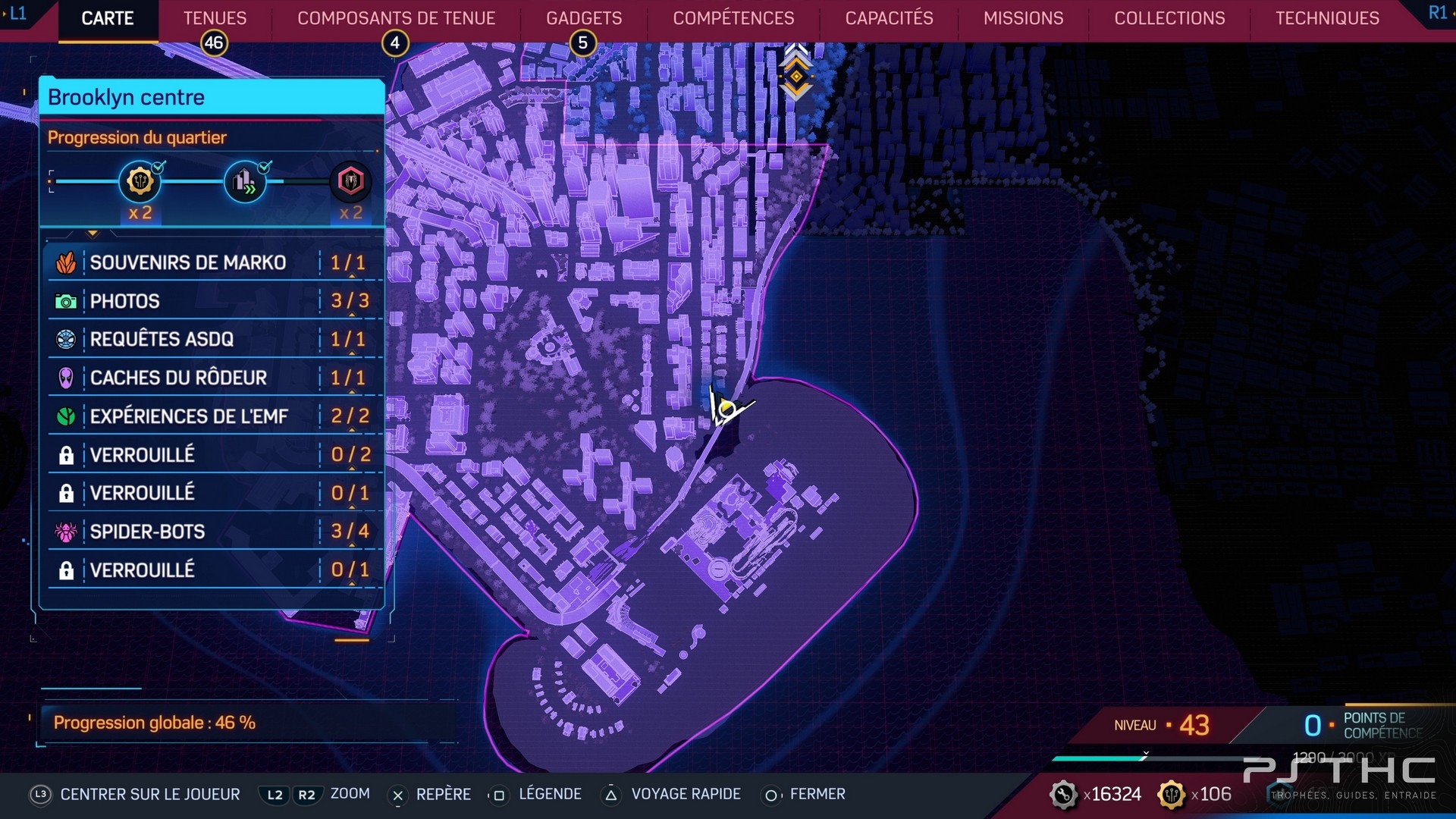This screenshot has height=819, width=1456.
Task: Select the SOUVENIRS DE MARKO row
Action: point(215,263)
